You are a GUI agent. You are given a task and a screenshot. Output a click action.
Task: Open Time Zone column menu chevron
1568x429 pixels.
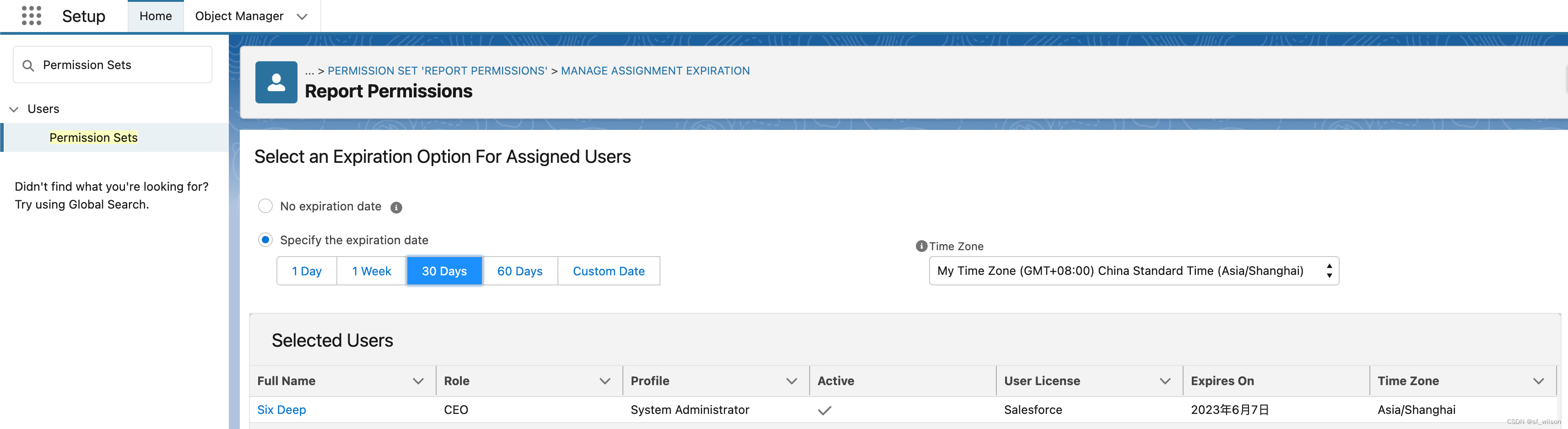click(x=1539, y=381)
